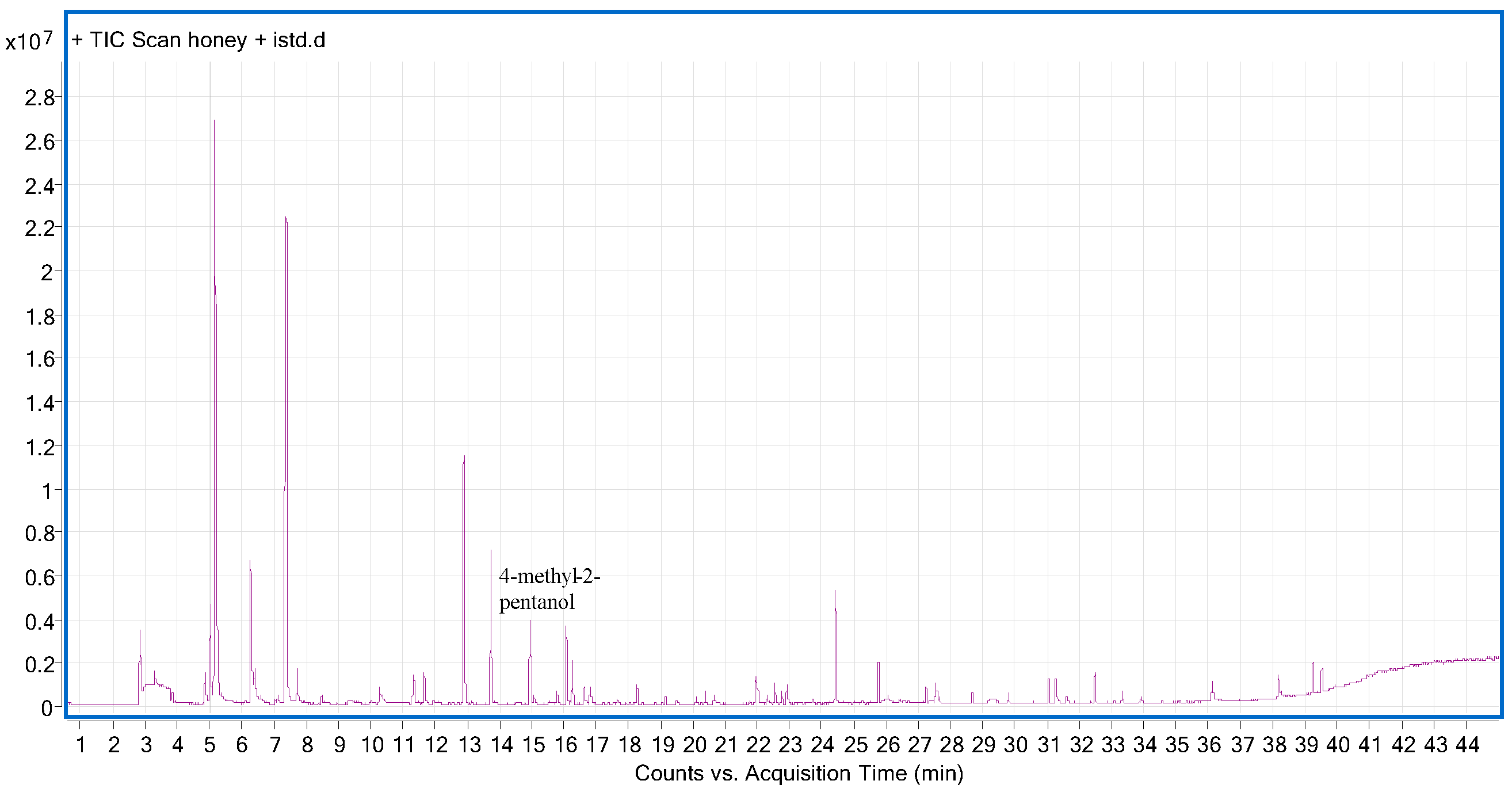Select the TIC Scan honey + istd.d title

click(x=198, y=40)
